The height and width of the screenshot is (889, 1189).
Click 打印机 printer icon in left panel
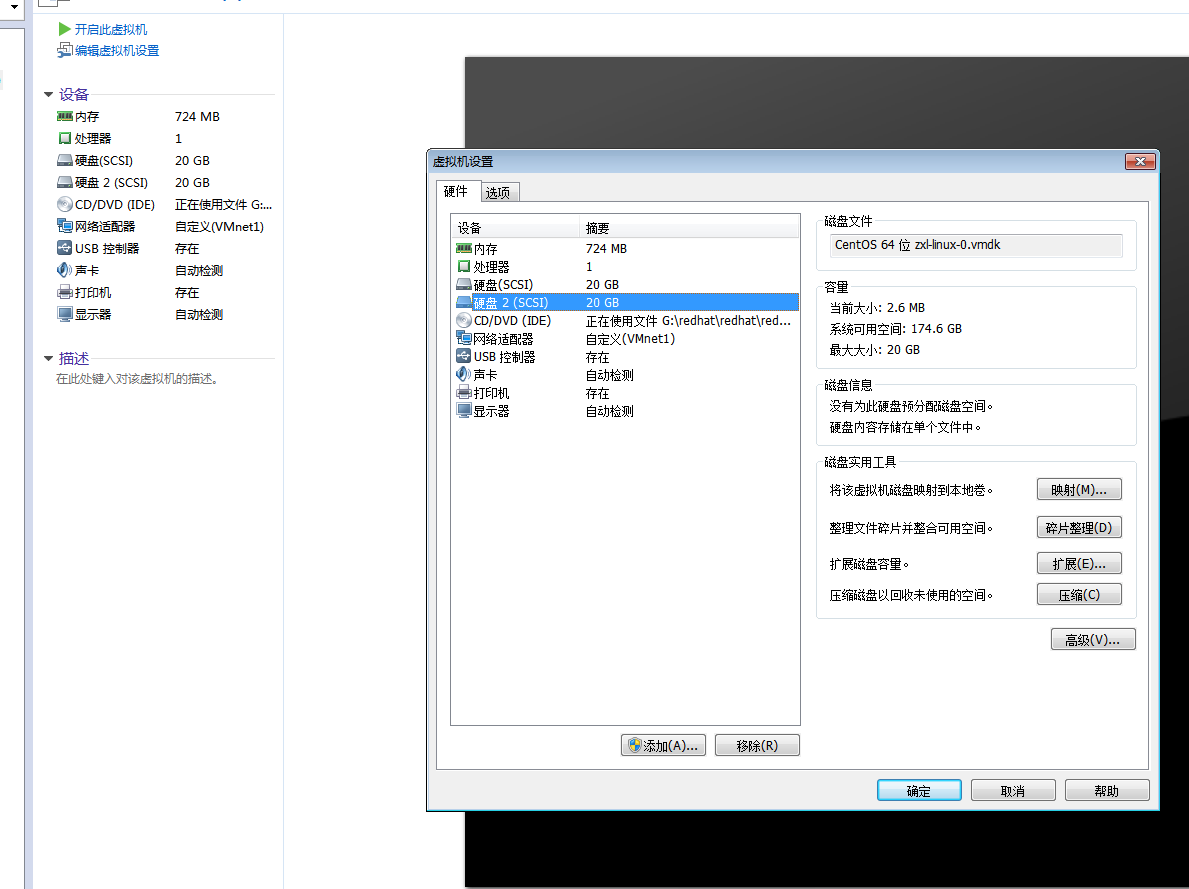coord(64,292)
